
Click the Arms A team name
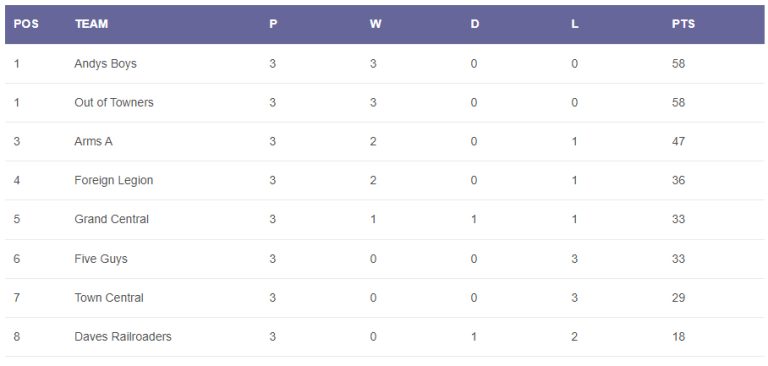click(x=94, y=142)
